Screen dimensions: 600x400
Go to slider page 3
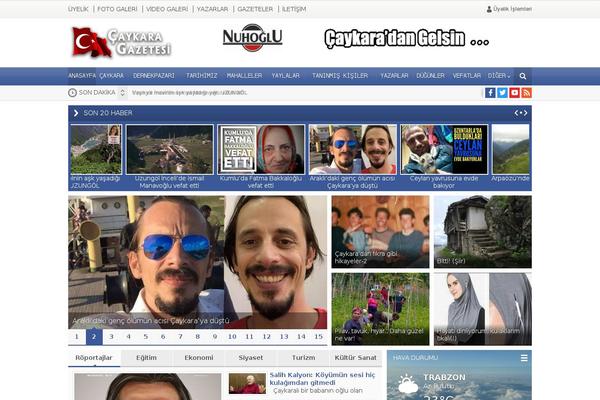(111, 337)
